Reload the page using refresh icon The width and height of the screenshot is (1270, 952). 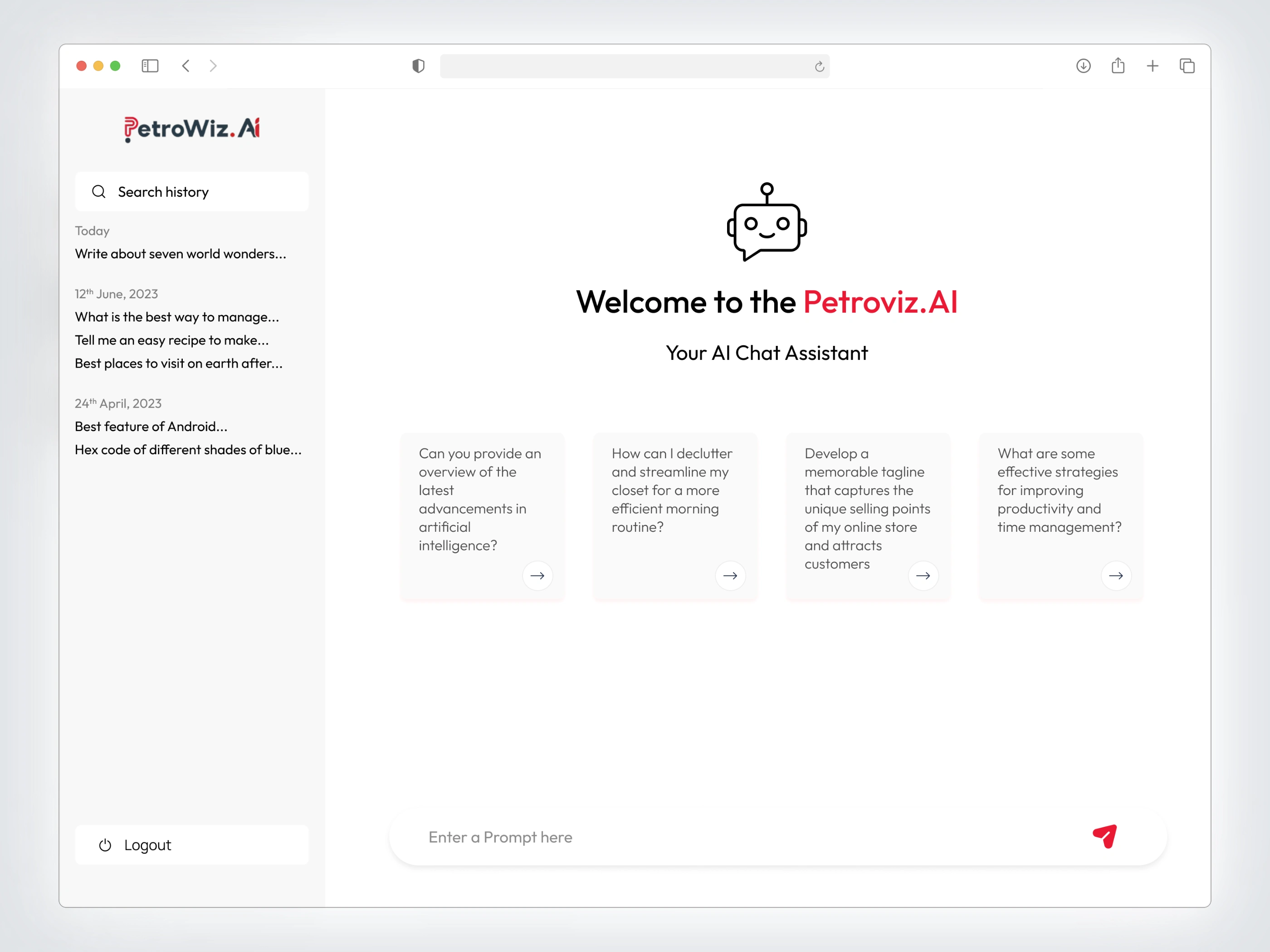(x=819, y=67)
